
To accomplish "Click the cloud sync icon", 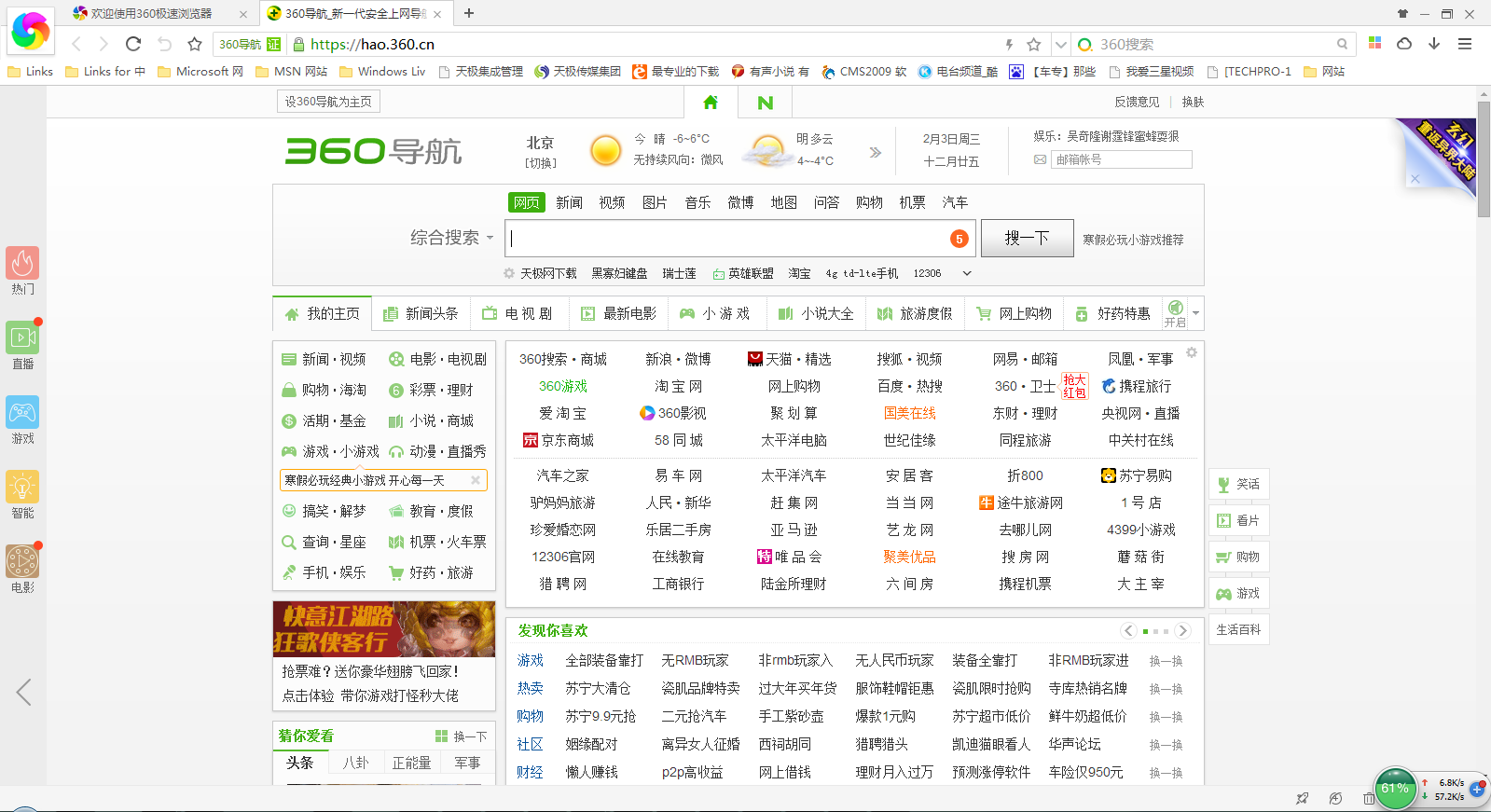I will point(1404,43).
